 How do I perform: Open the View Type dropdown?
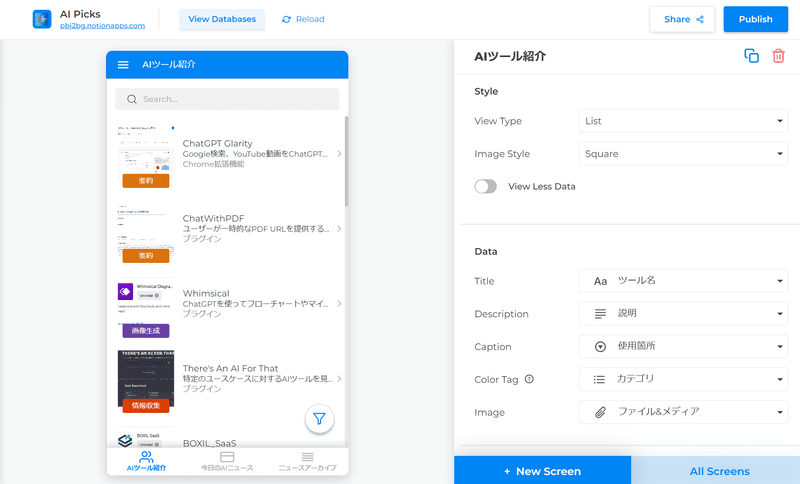(683, 121)
